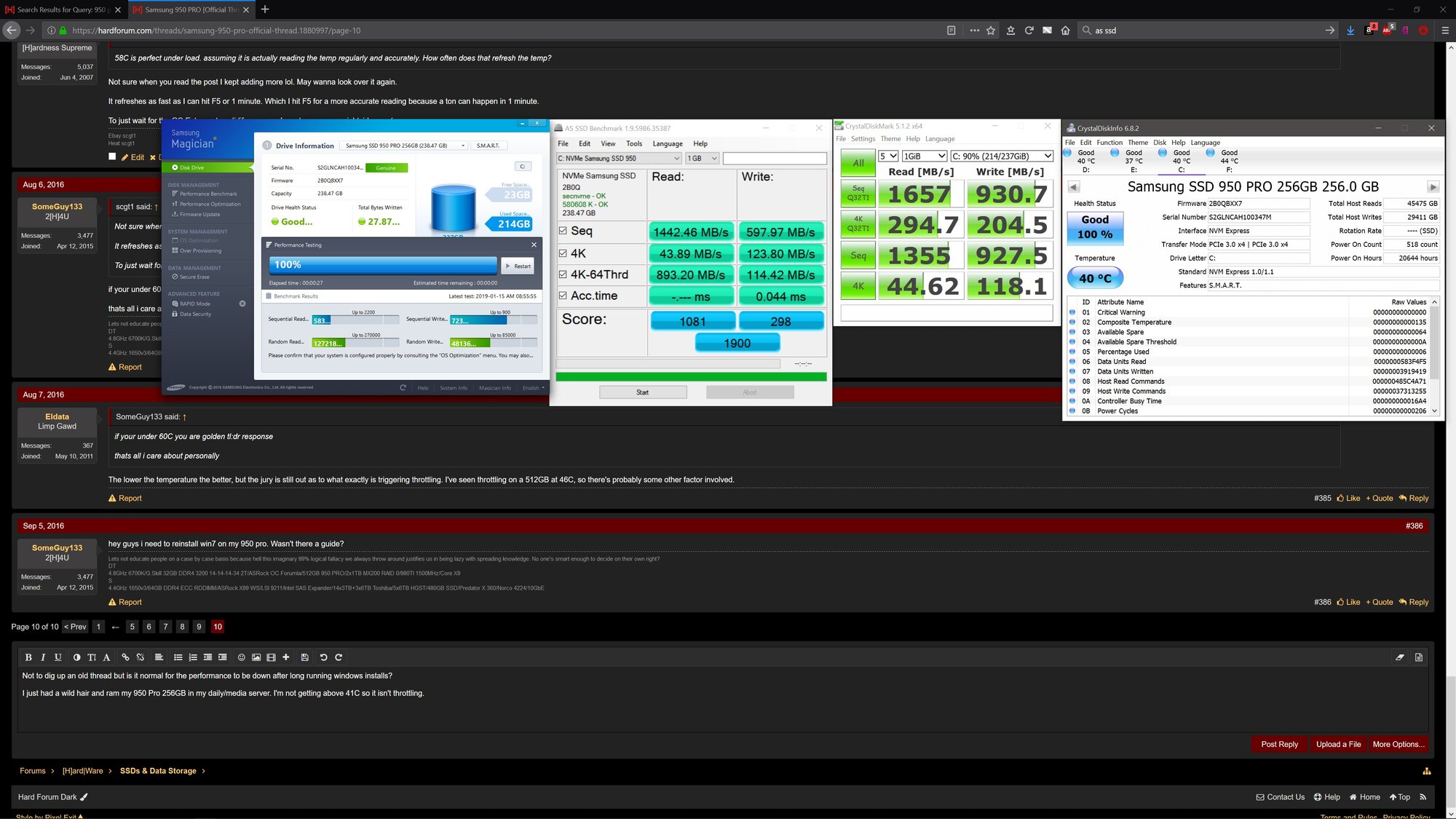
Task: Click the insert link icon
Action: (125, 657)
